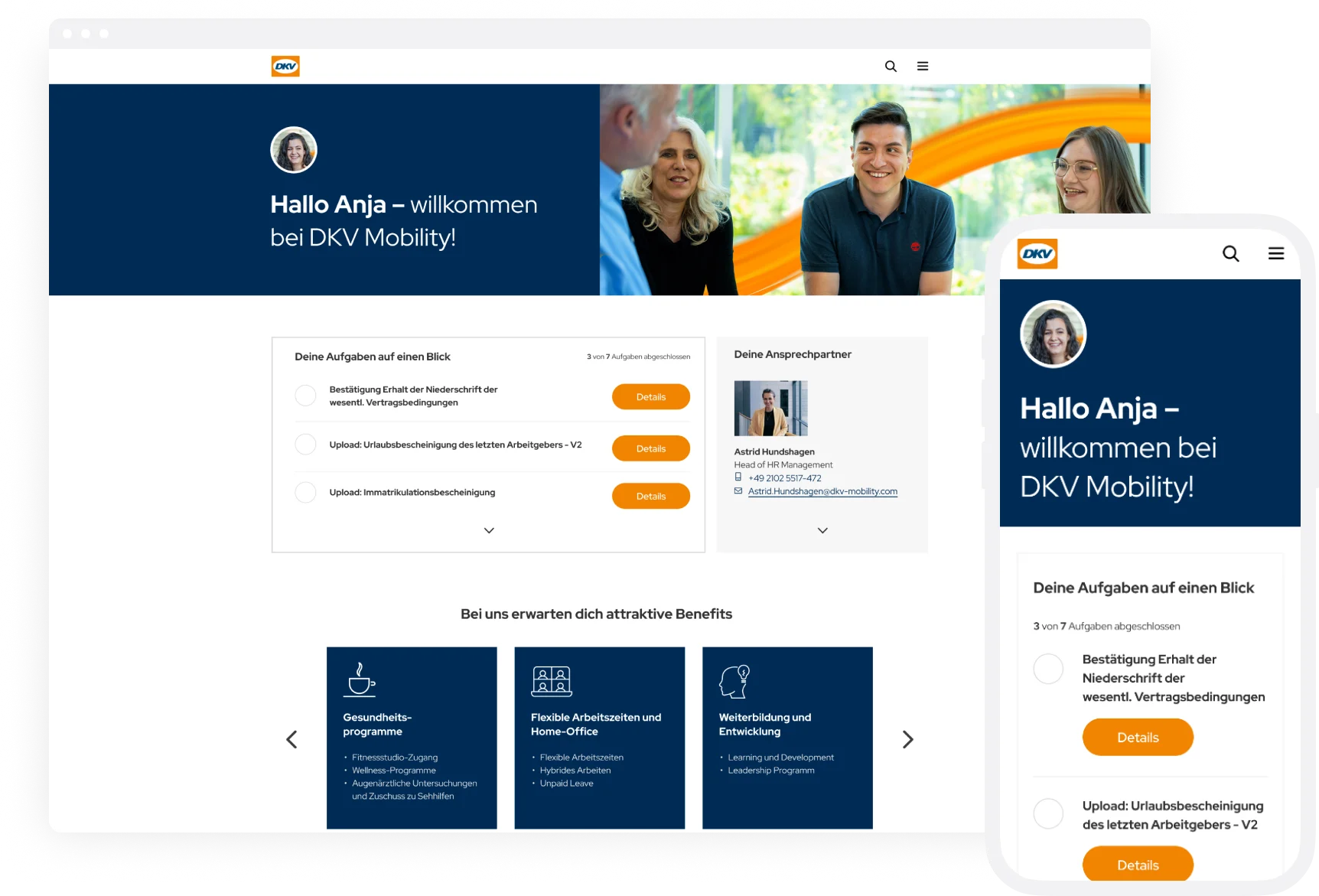
Task: Mark Bestätigung Erhalt der Niederschrift task done on desktop
Action: (x=305, y=396)
